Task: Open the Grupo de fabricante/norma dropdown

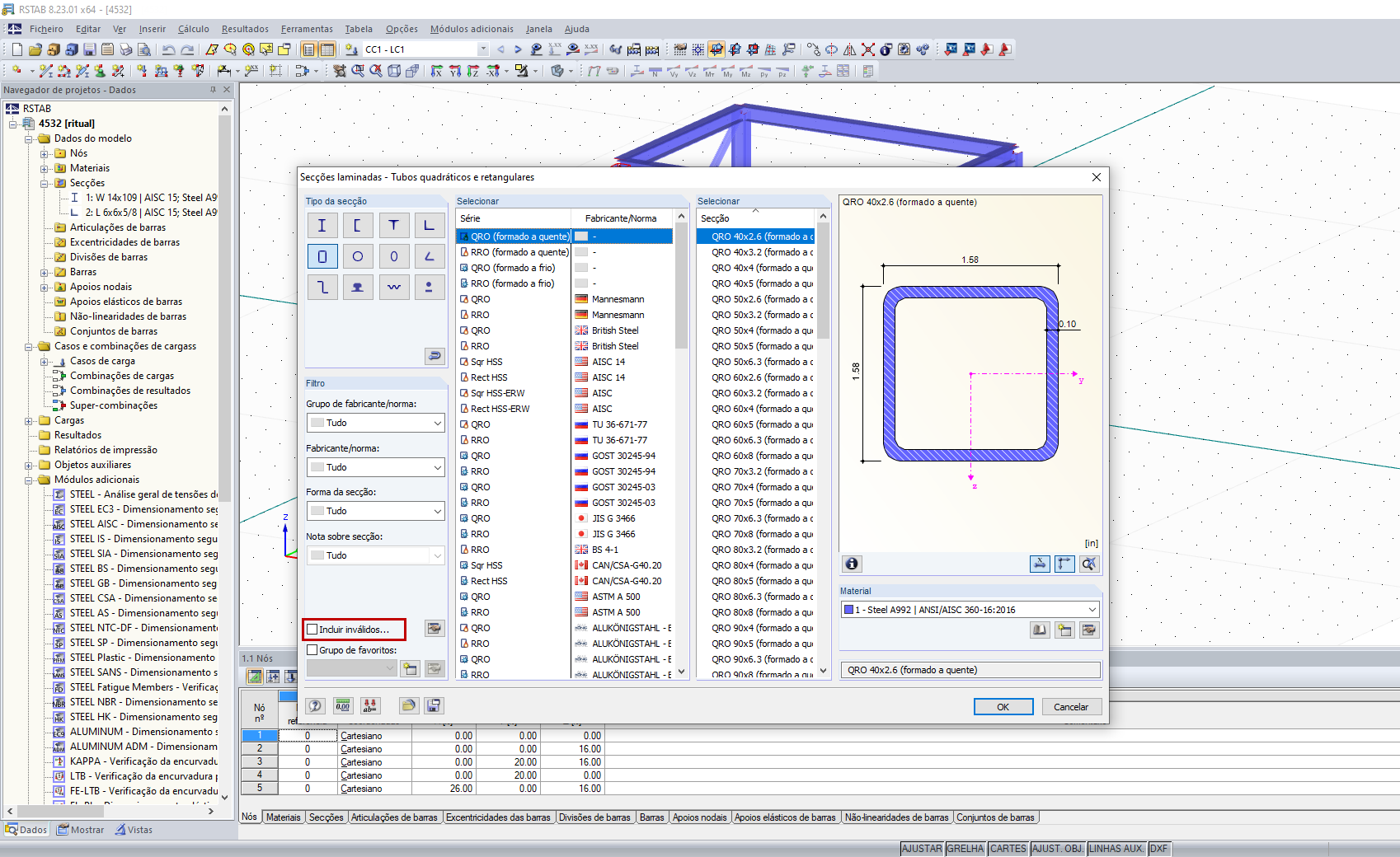Action: pos(376,423)
